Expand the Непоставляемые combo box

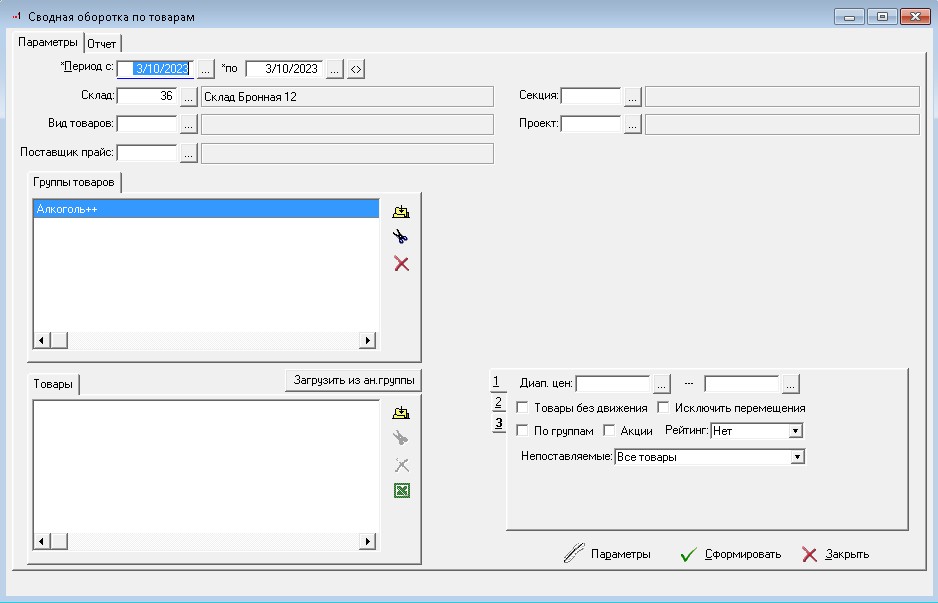pyautogui.click(x=797, y=457)
